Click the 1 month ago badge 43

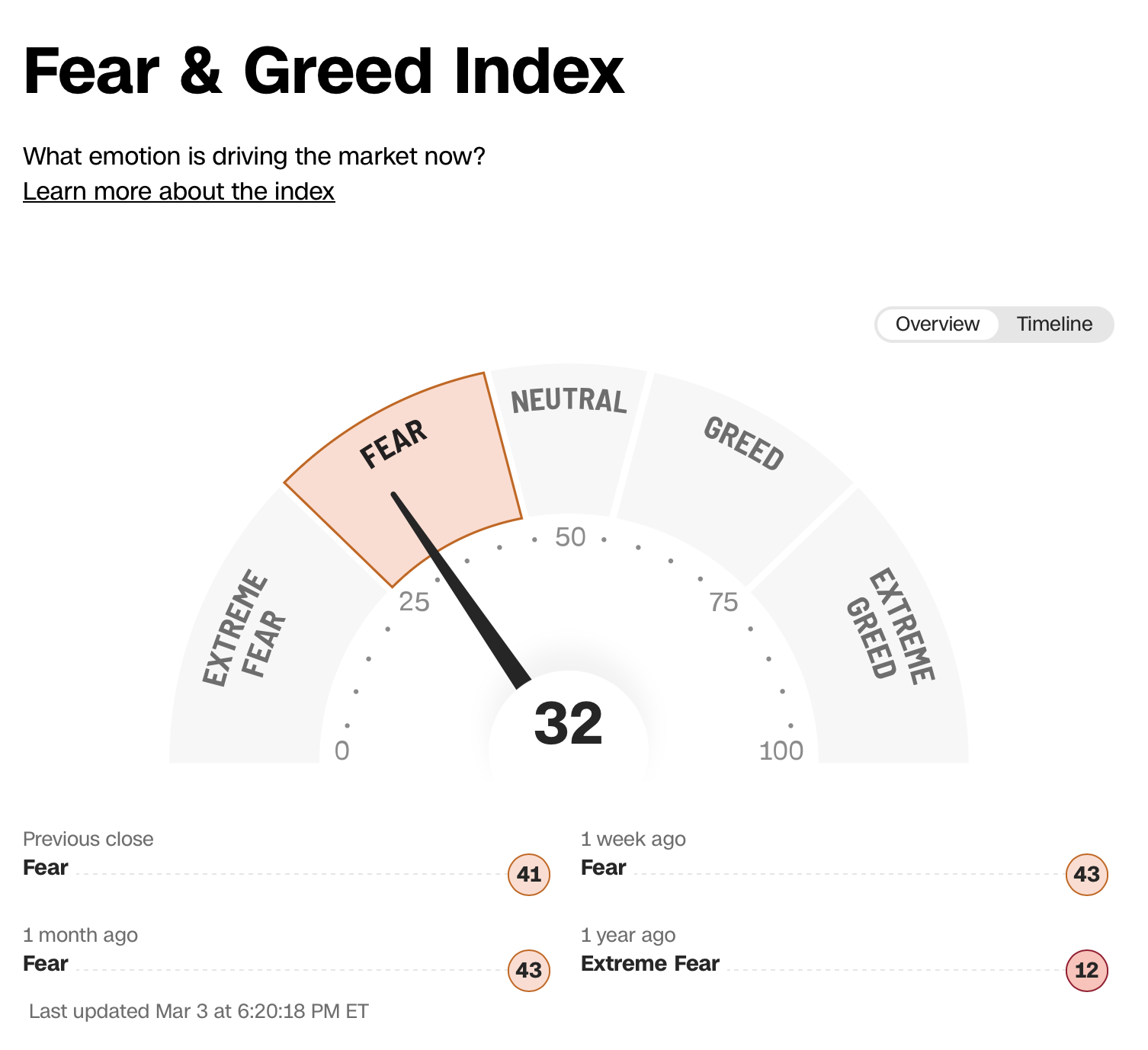529,970
